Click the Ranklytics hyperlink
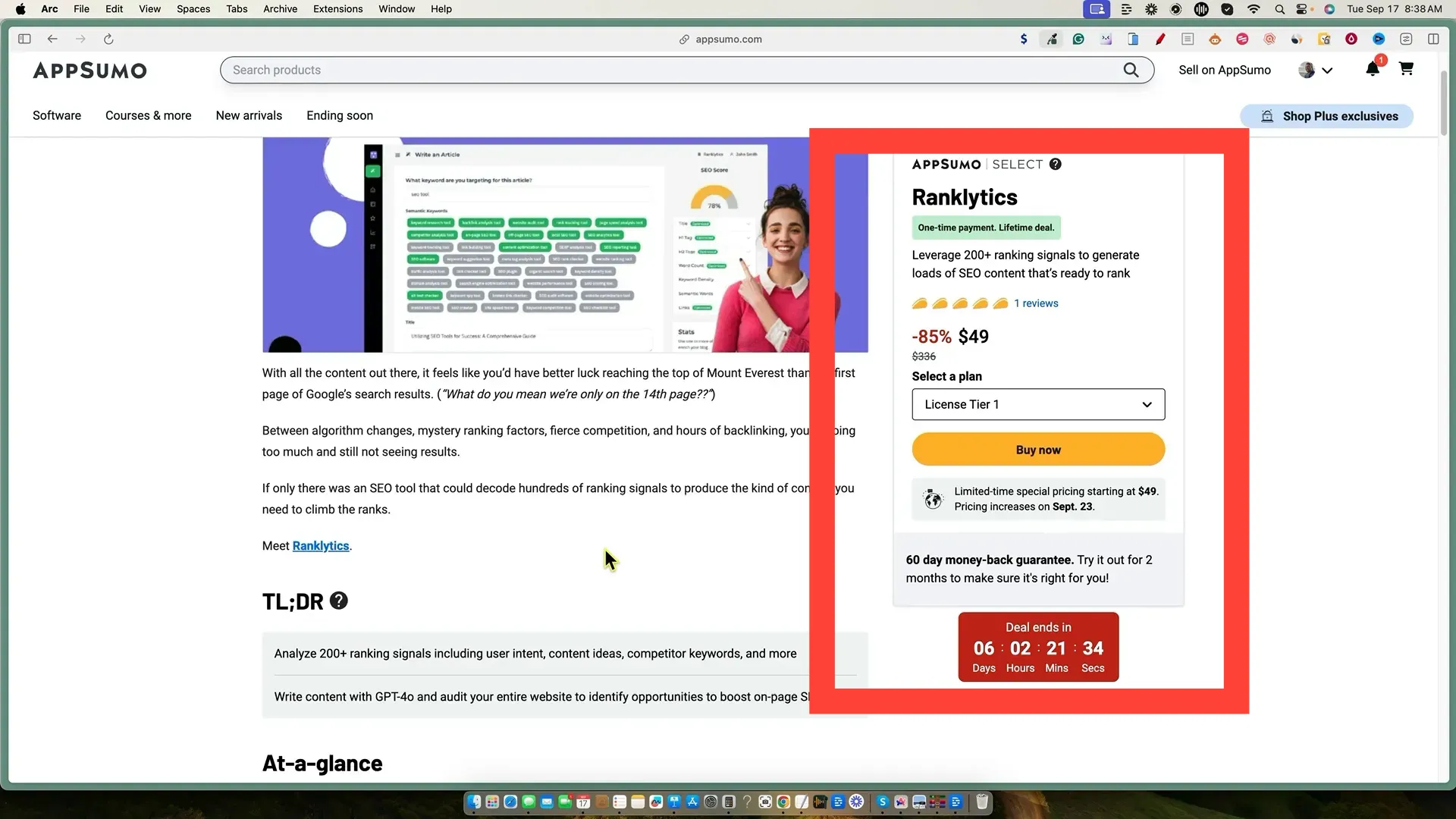This screenshot has height=819, width=1456. click(x=321, y=546)
